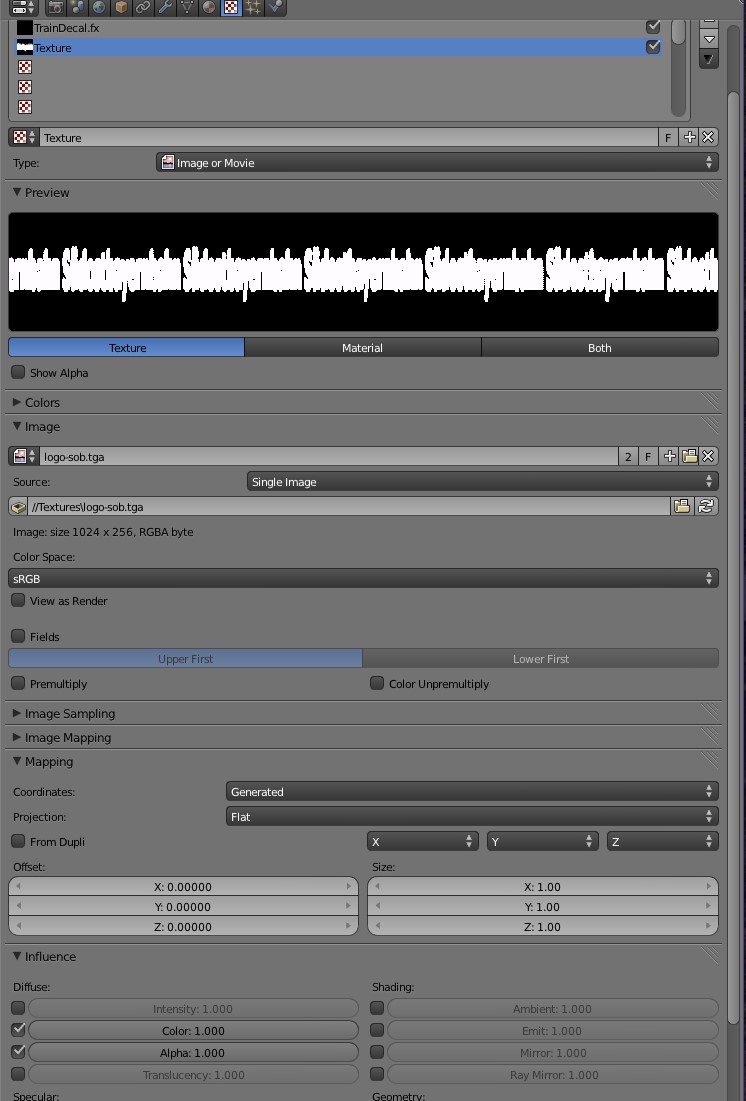746x1101 pixels.
Task: Open the X axis mapping dropdown
Action: tap(423, 841)
